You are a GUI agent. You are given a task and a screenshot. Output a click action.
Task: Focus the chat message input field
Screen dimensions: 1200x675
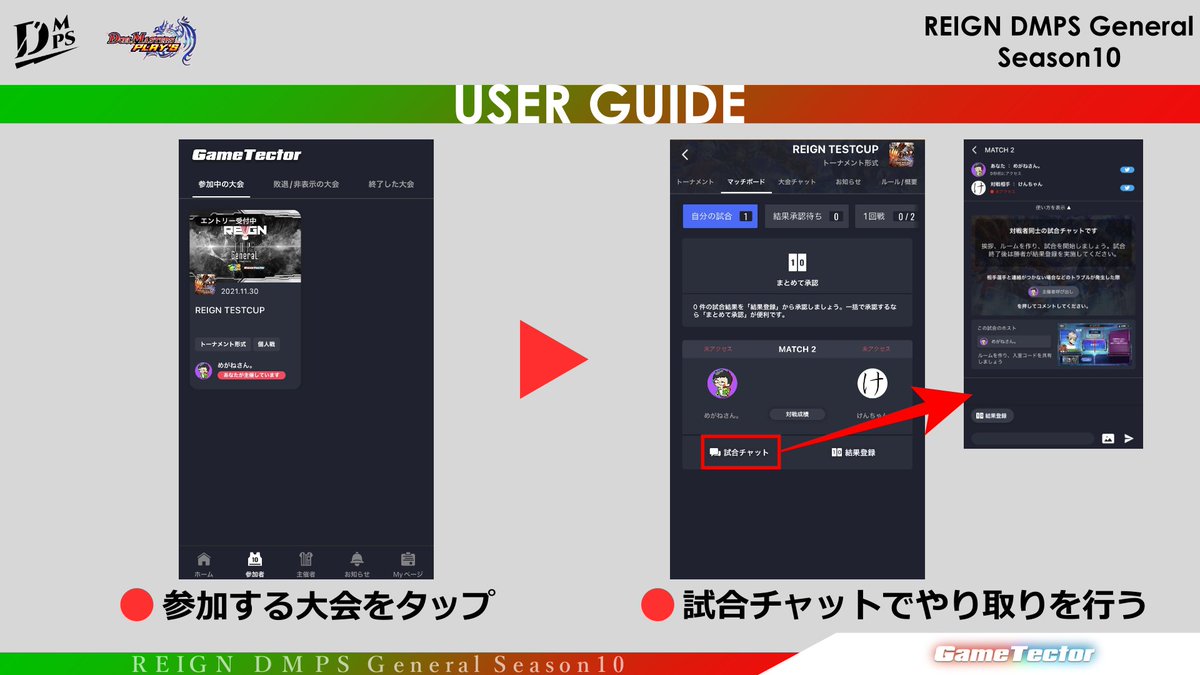point(1033,439)
